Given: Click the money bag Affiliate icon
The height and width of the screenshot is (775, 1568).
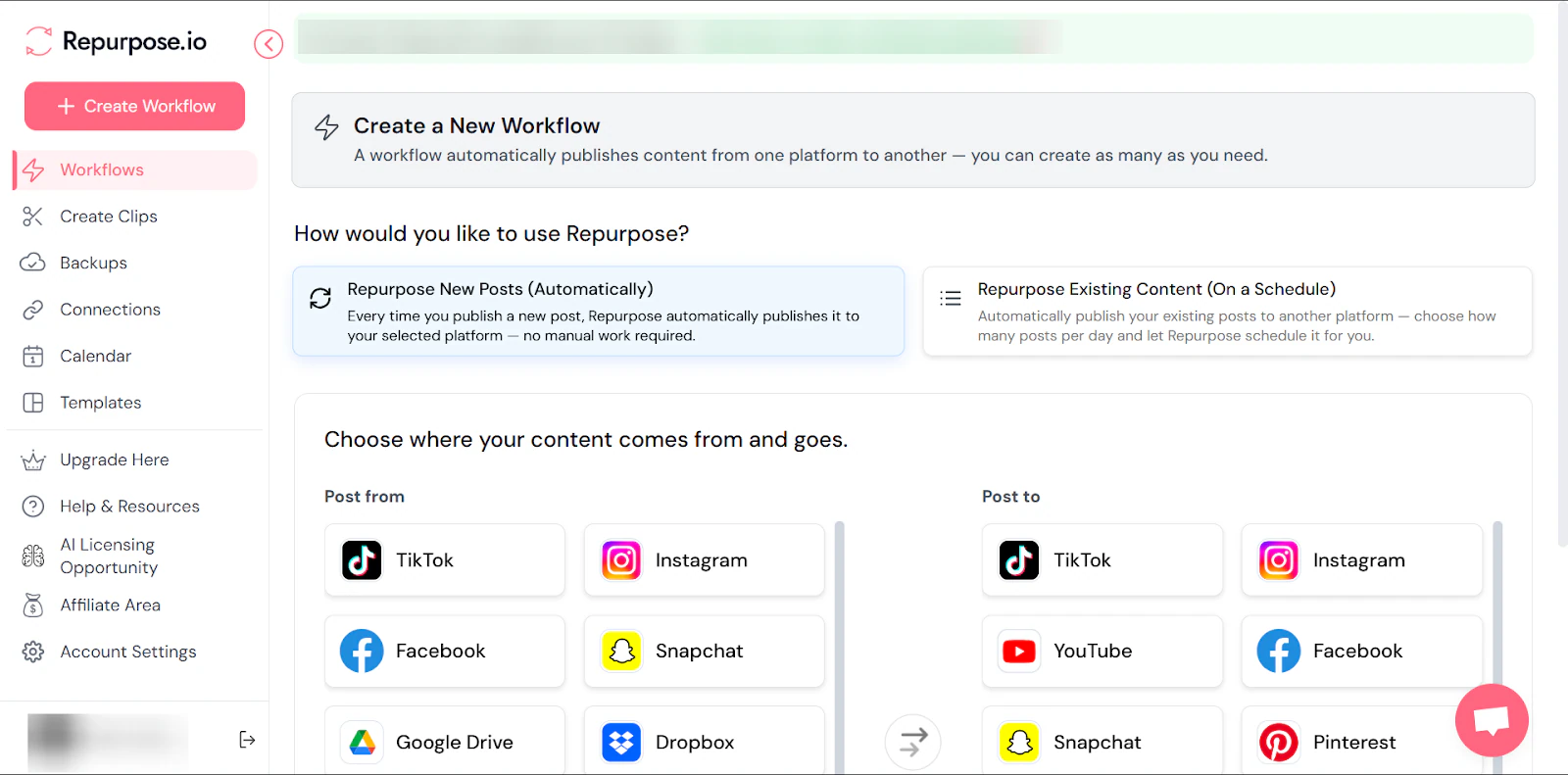Looking at the screenshot, I should click(33, 605).
